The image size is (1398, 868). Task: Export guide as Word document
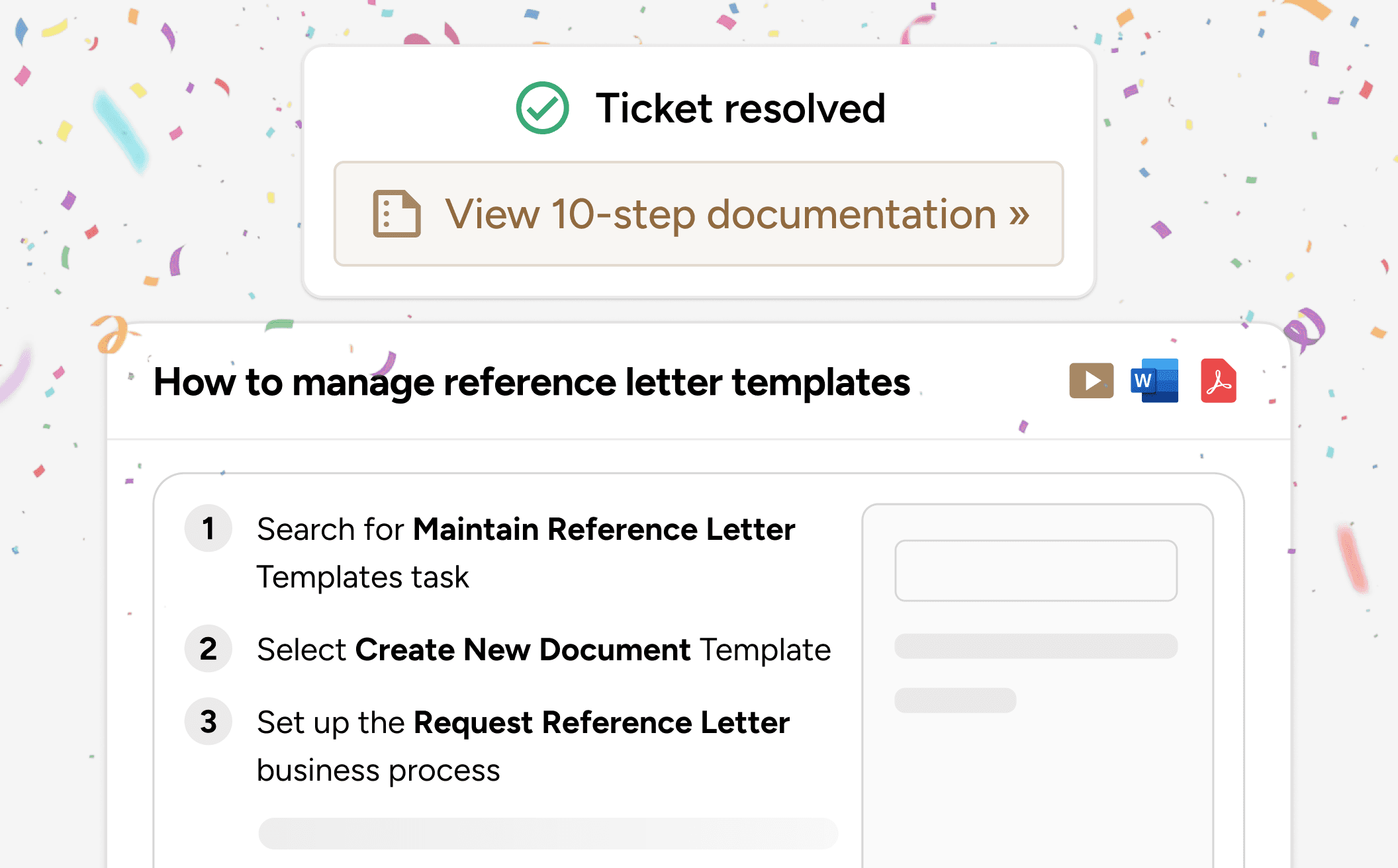click(1154, 380)
